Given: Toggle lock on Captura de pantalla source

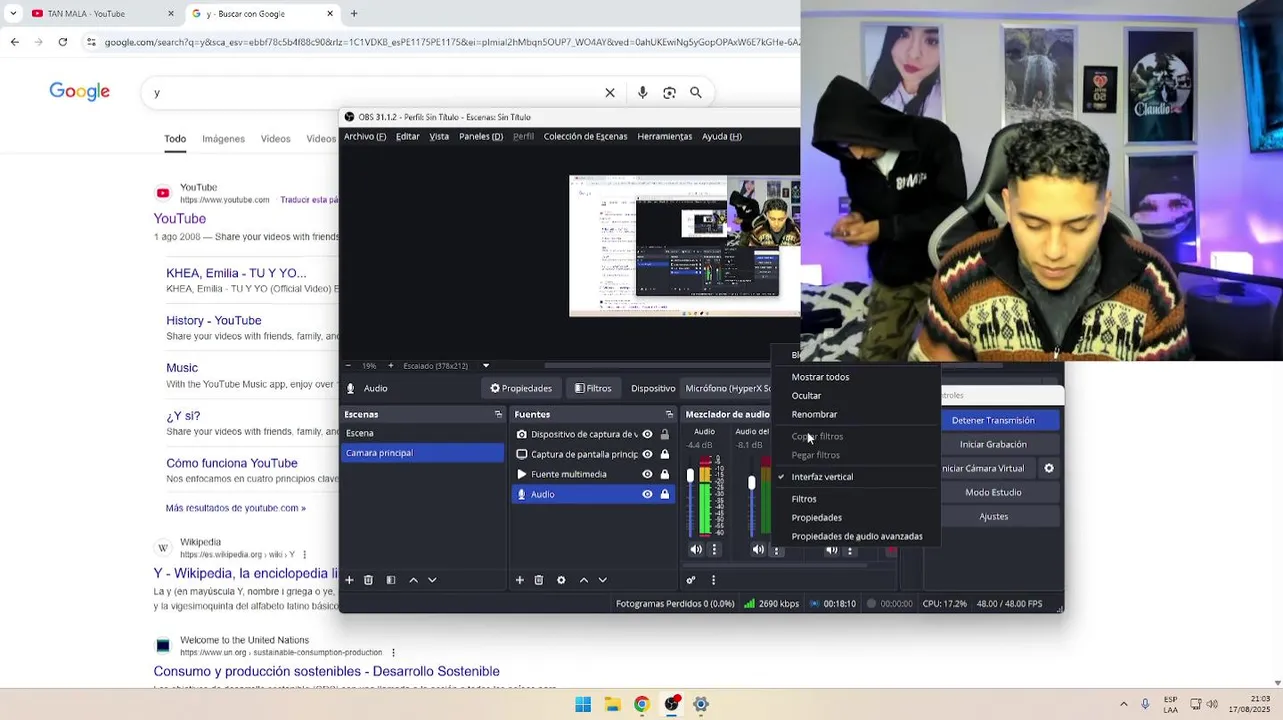Looking at the screenshot, I should [664, 454].
